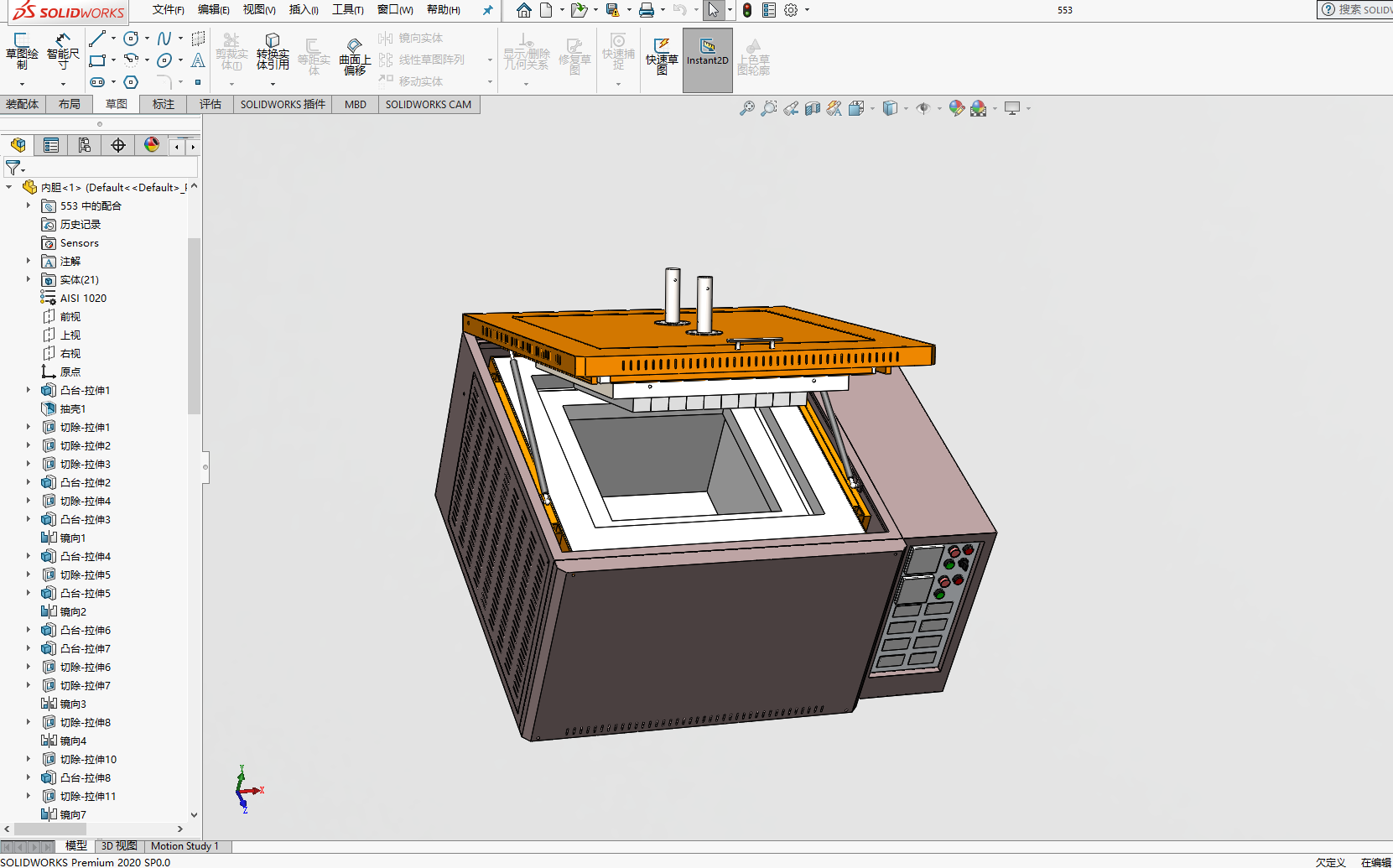Click the Edit Appearance color ball icon
Image resolution: width=1393 pixels, height=868 pixels.
tap(956, 108)
